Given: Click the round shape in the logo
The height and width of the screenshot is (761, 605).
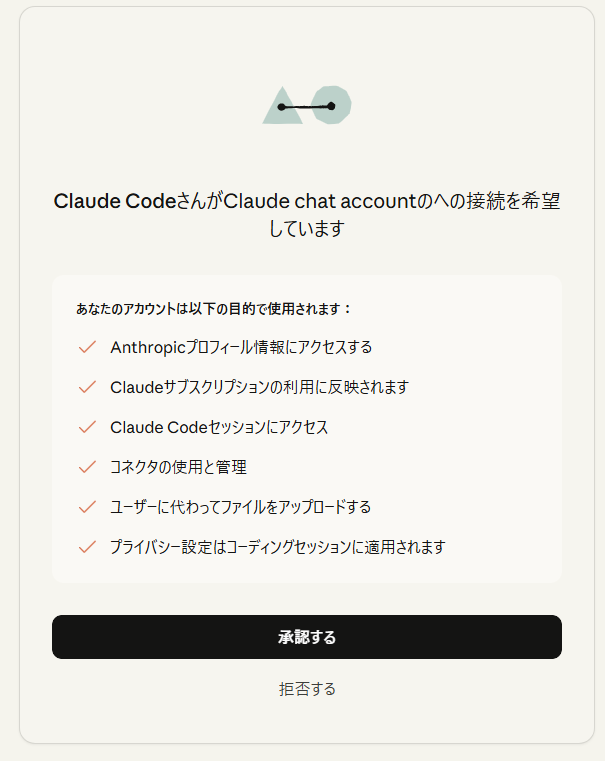Looking at the screenshot, I should [x=332, y=104].
